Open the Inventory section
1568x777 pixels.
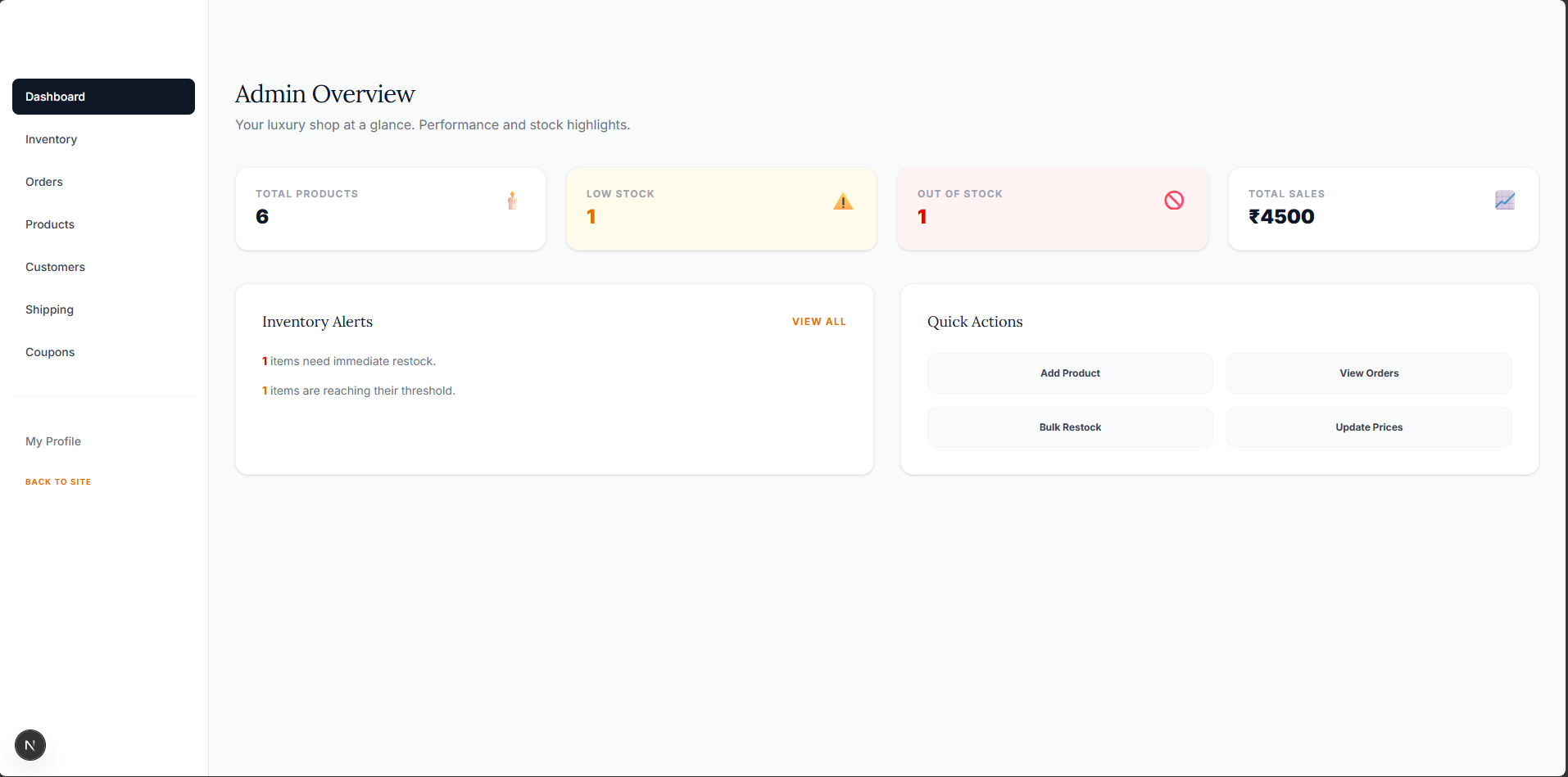[103, 139]
